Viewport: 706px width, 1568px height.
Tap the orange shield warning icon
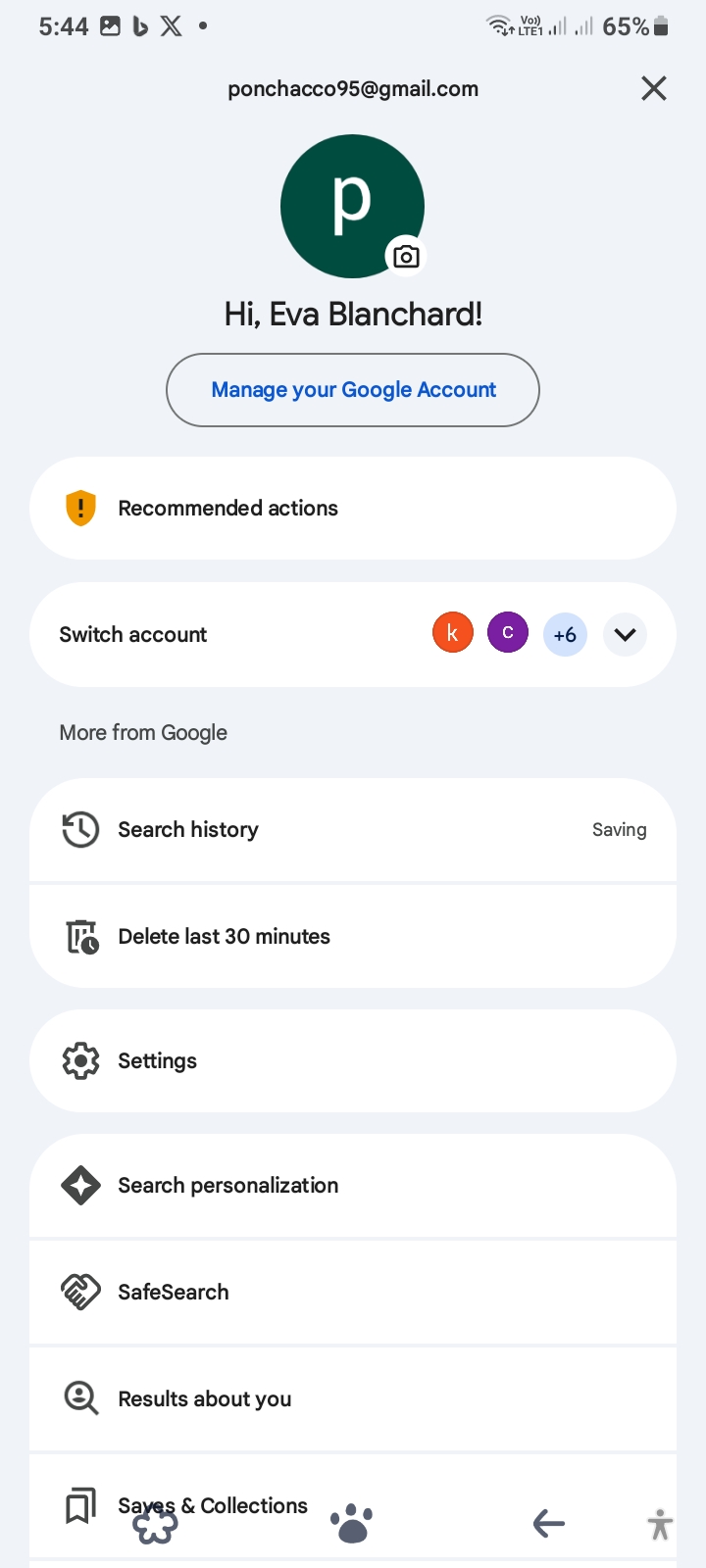(x=80, y=508)
